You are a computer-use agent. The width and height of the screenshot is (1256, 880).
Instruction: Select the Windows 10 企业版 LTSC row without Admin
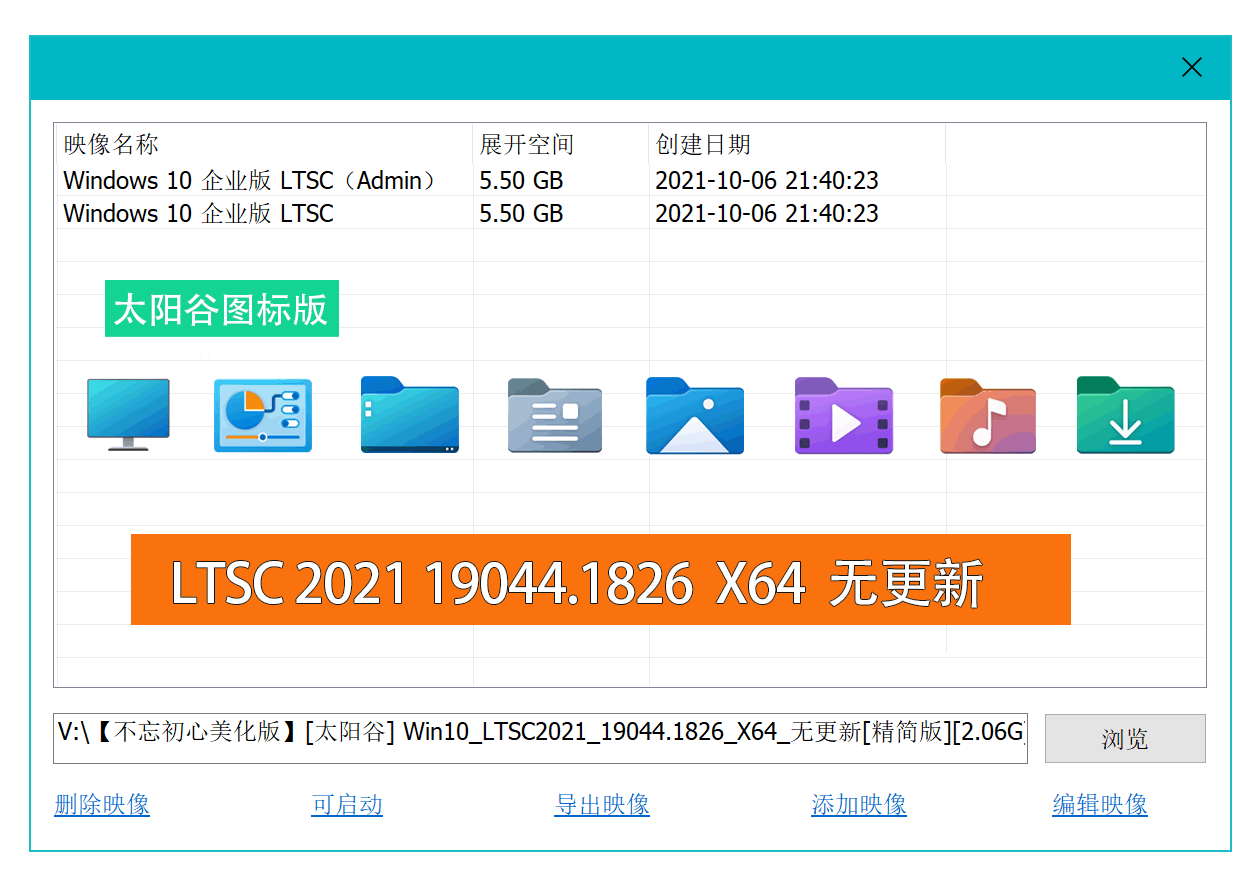[x=630, y=213]
